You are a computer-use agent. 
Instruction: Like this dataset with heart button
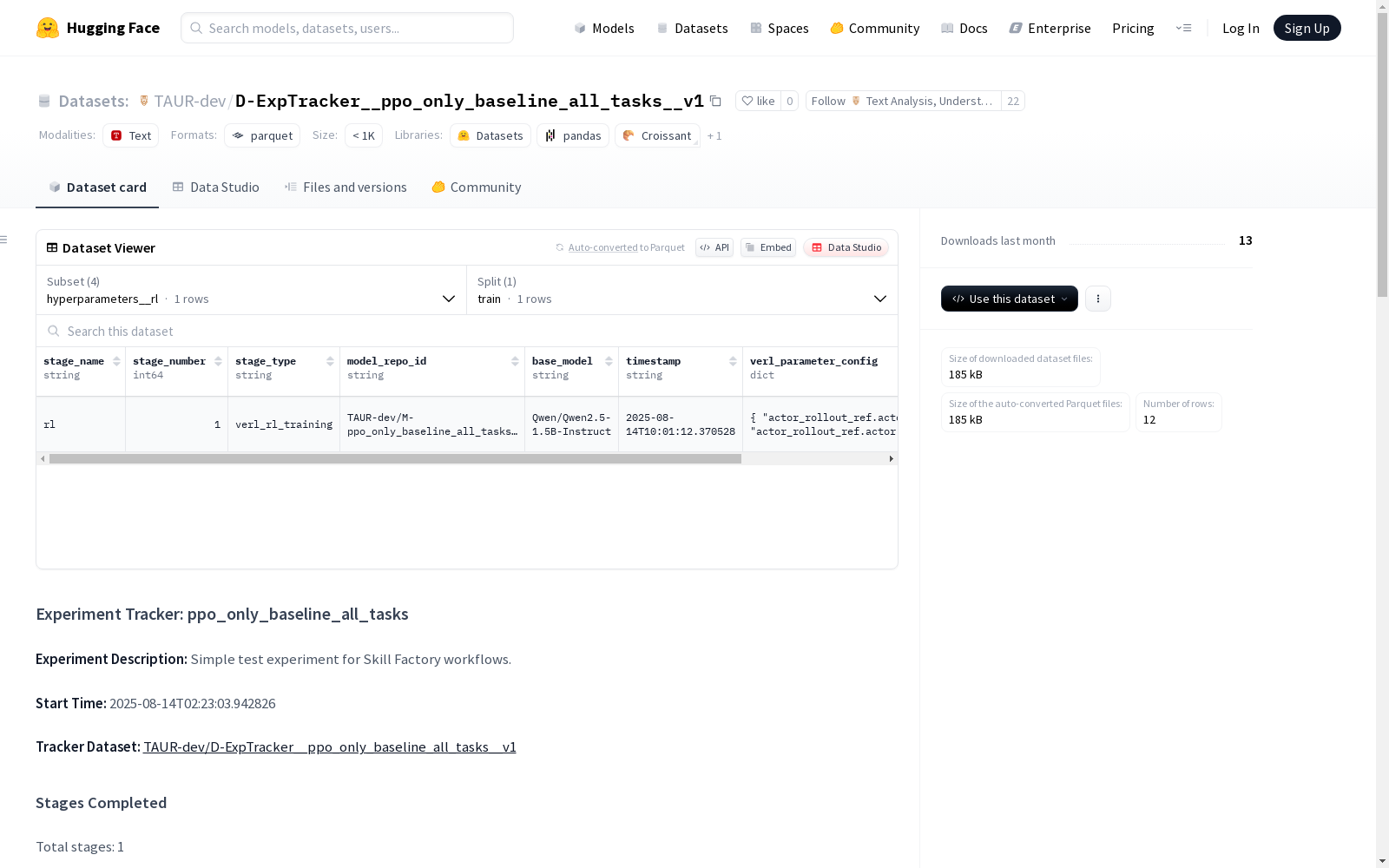coord(758,101)
